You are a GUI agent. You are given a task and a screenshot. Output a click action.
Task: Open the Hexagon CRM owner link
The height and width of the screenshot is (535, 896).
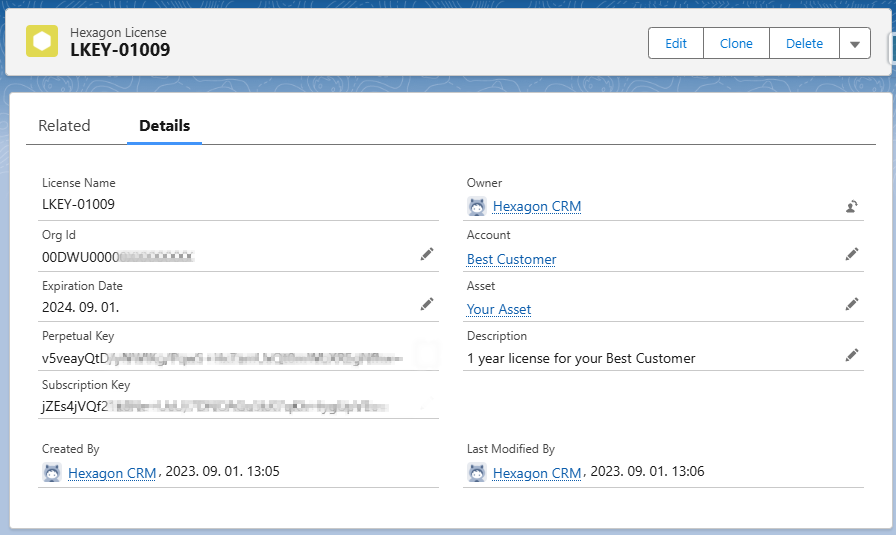tap(536, 206)
